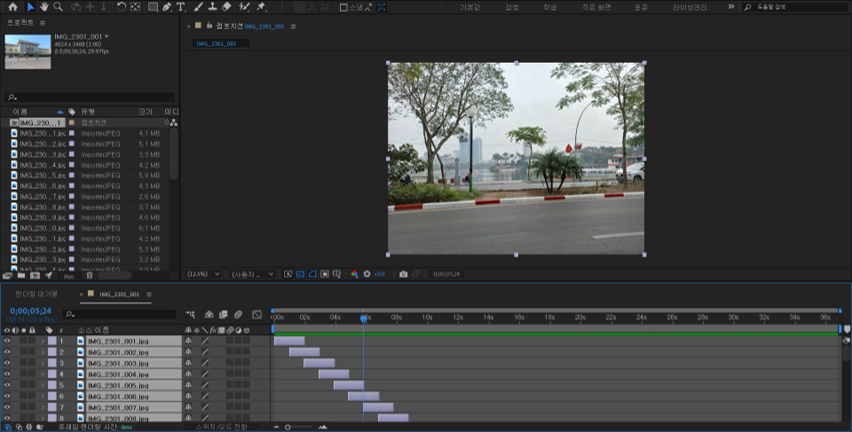Select the Type text tool
Image resolution: width=852 pixels, height=432 pixels.
[180, 7]
